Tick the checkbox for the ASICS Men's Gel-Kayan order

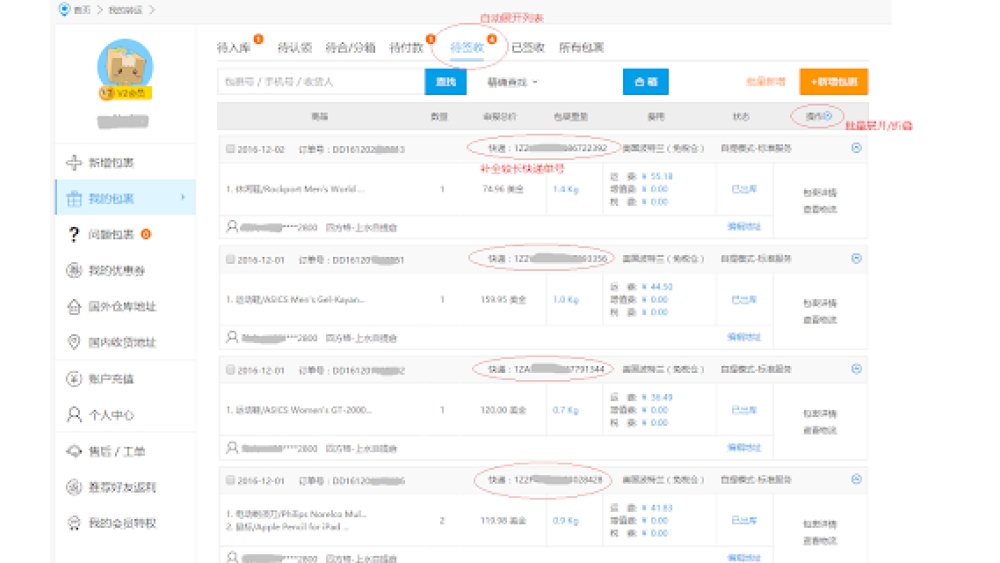[230, 260]
